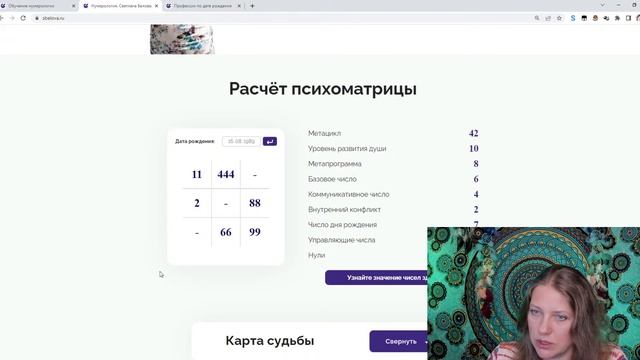The height and width of the screenshot is (360, 640).
Task: Open the brown round extension icon
Action: 596,18
